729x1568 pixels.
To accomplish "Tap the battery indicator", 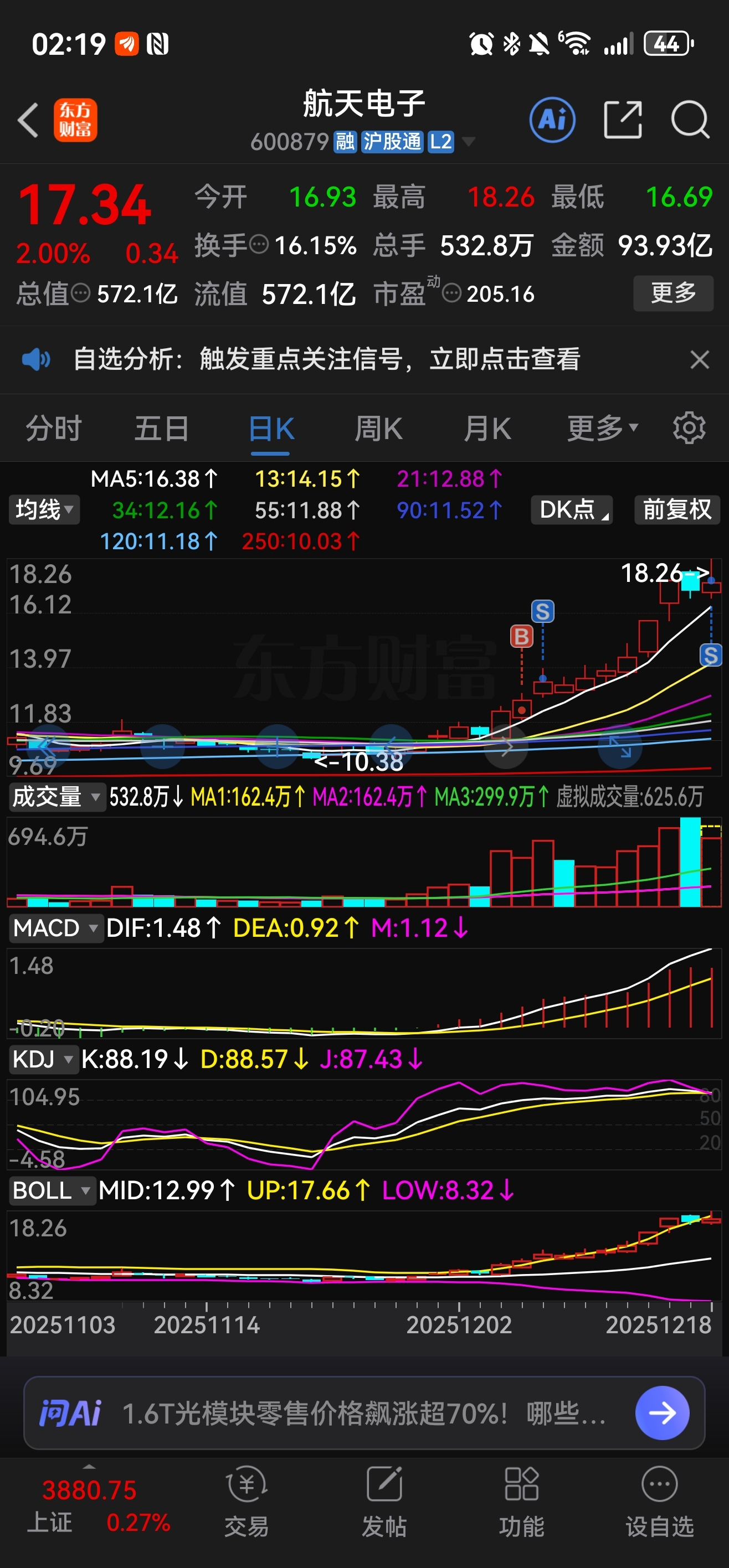I will [x=668, y=44].
